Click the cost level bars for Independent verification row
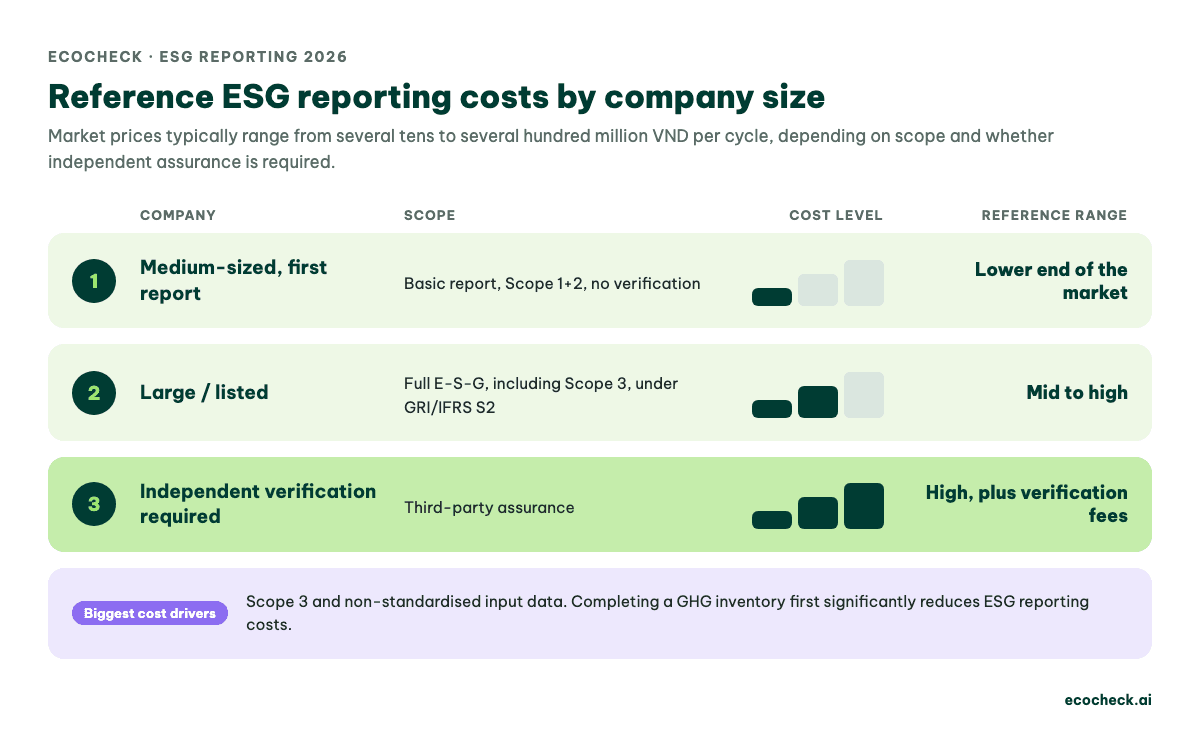The image size is (1200, 738). tap(818, 506)
